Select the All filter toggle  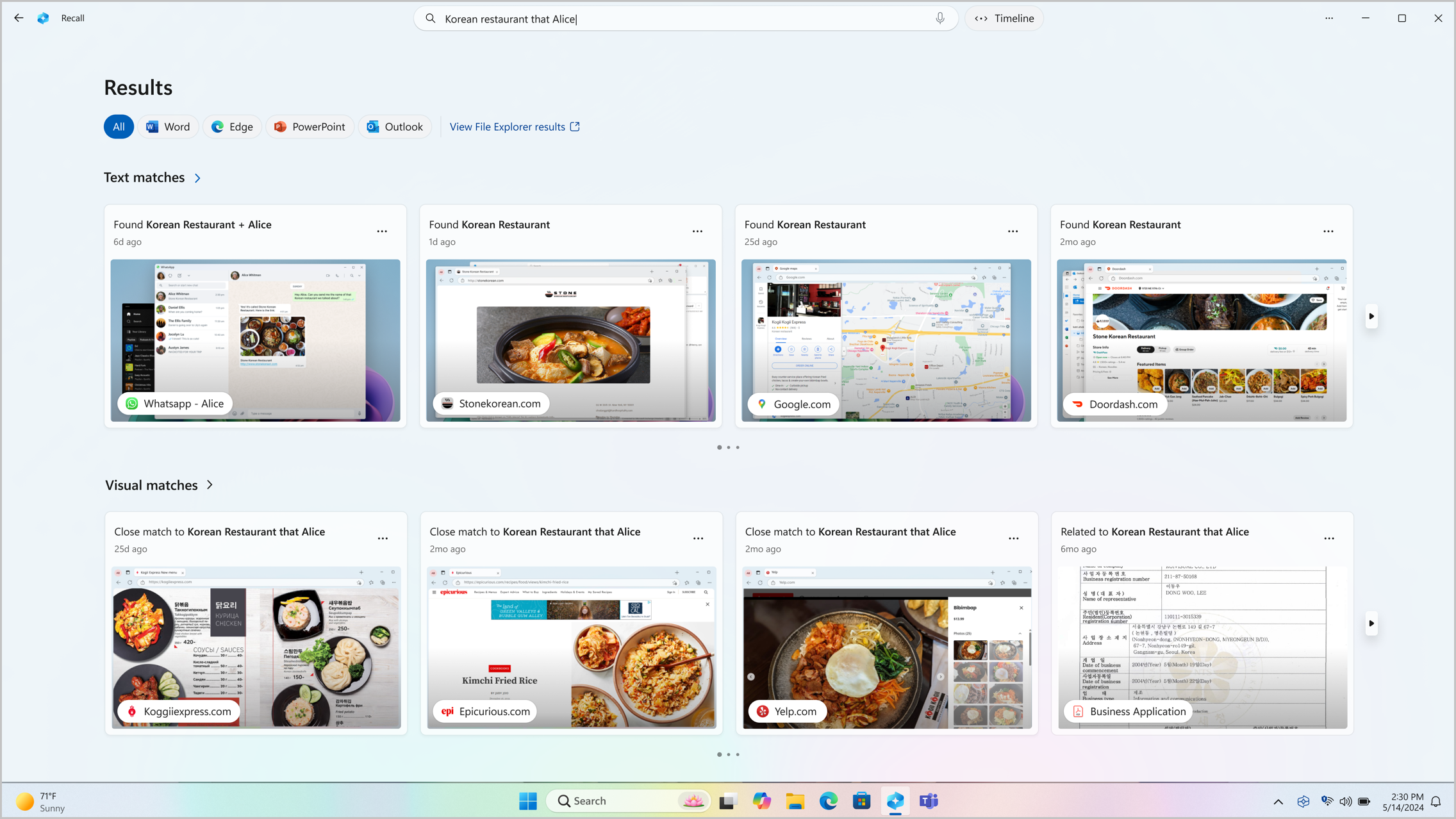click(119, 127)
